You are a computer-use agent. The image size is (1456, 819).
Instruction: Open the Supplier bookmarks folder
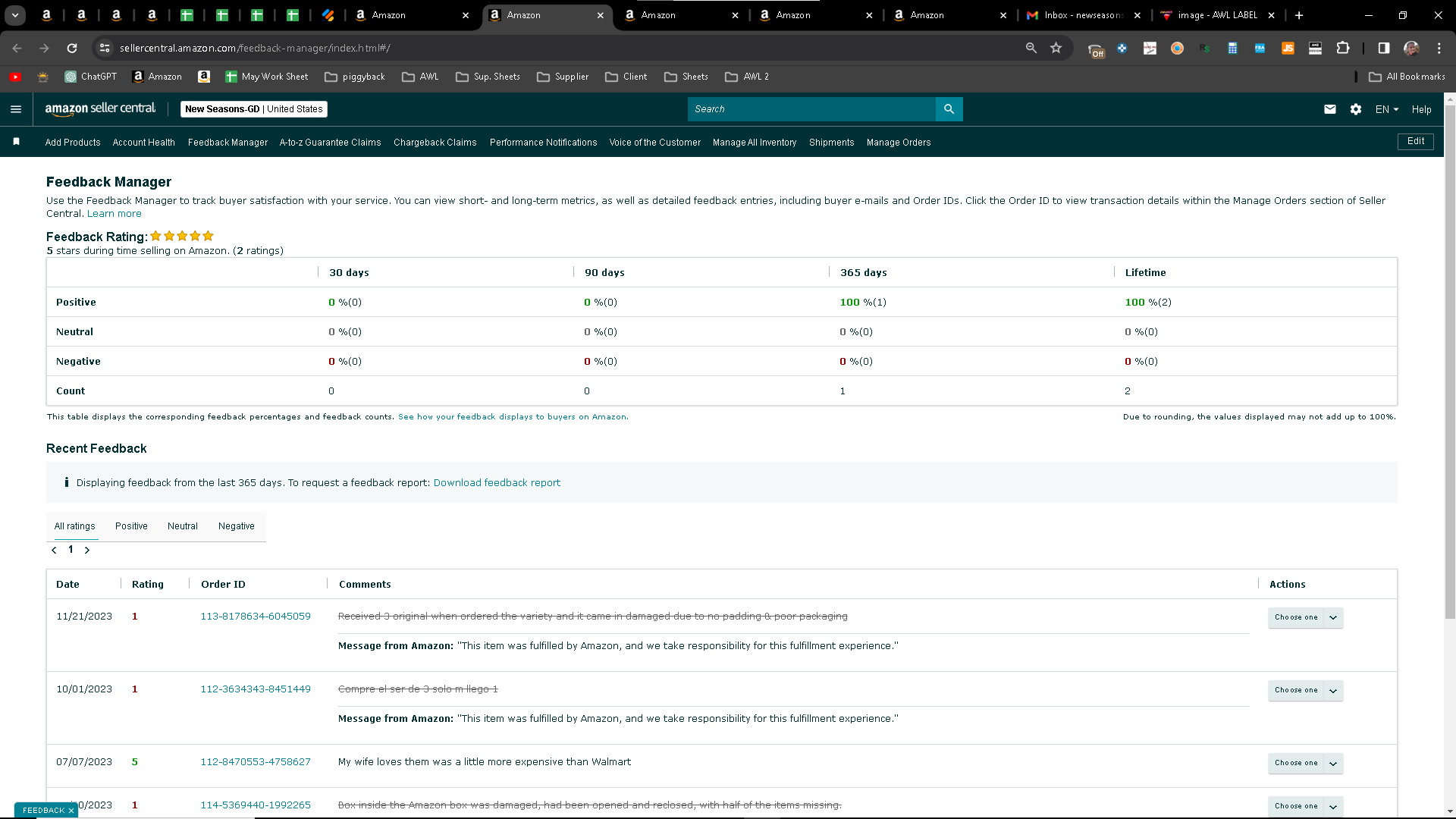[x=563, y=77]
